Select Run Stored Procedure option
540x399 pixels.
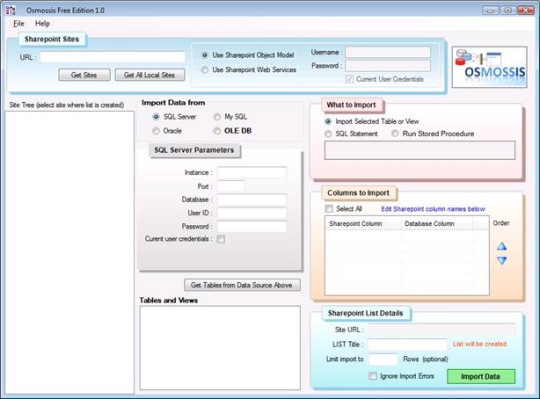395,134
